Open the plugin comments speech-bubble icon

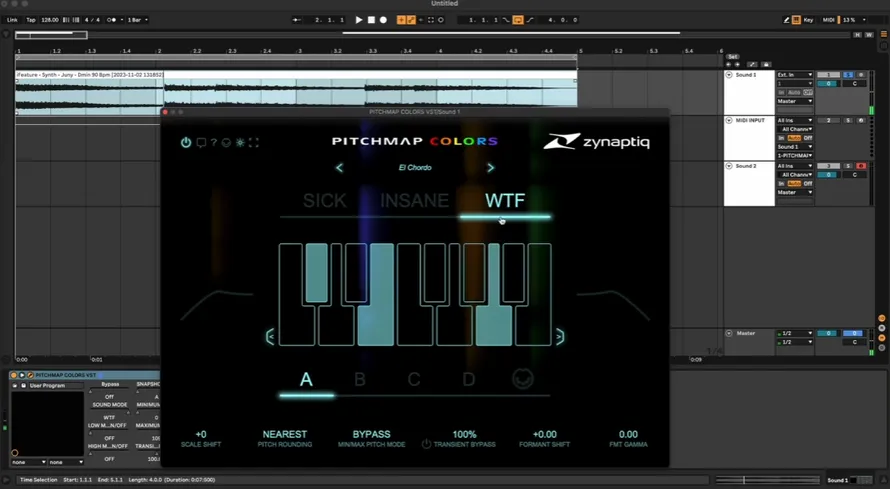[201, 142]
